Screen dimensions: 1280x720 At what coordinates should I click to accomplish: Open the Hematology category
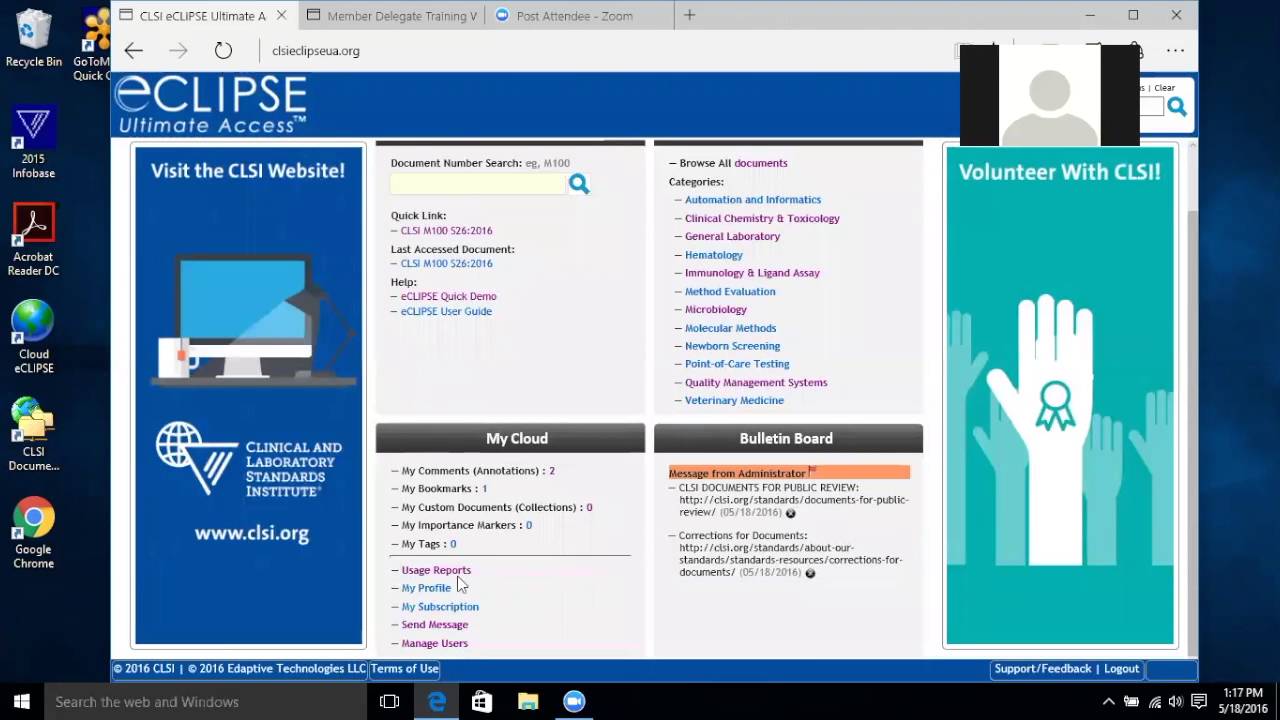click(x=714, y=255)
